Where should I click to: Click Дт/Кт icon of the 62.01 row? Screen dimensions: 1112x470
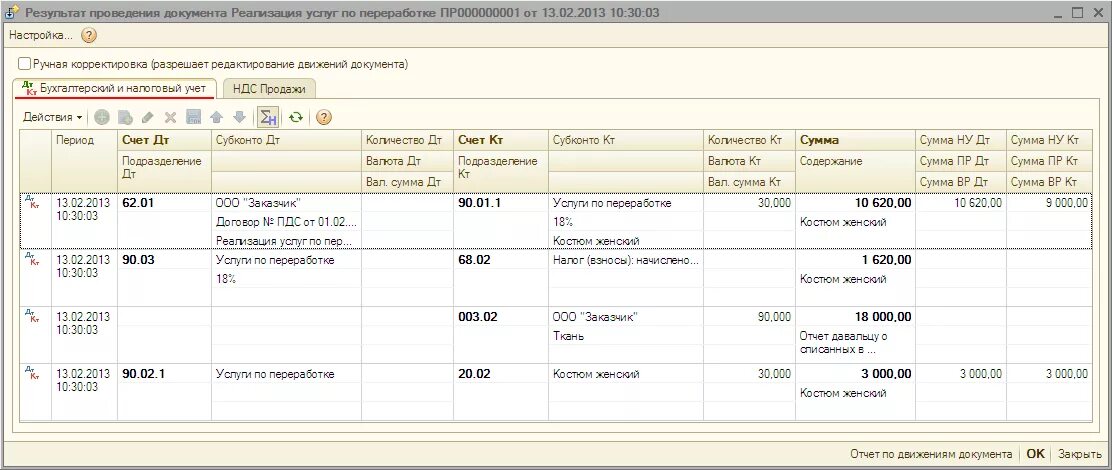click(31, 202)
